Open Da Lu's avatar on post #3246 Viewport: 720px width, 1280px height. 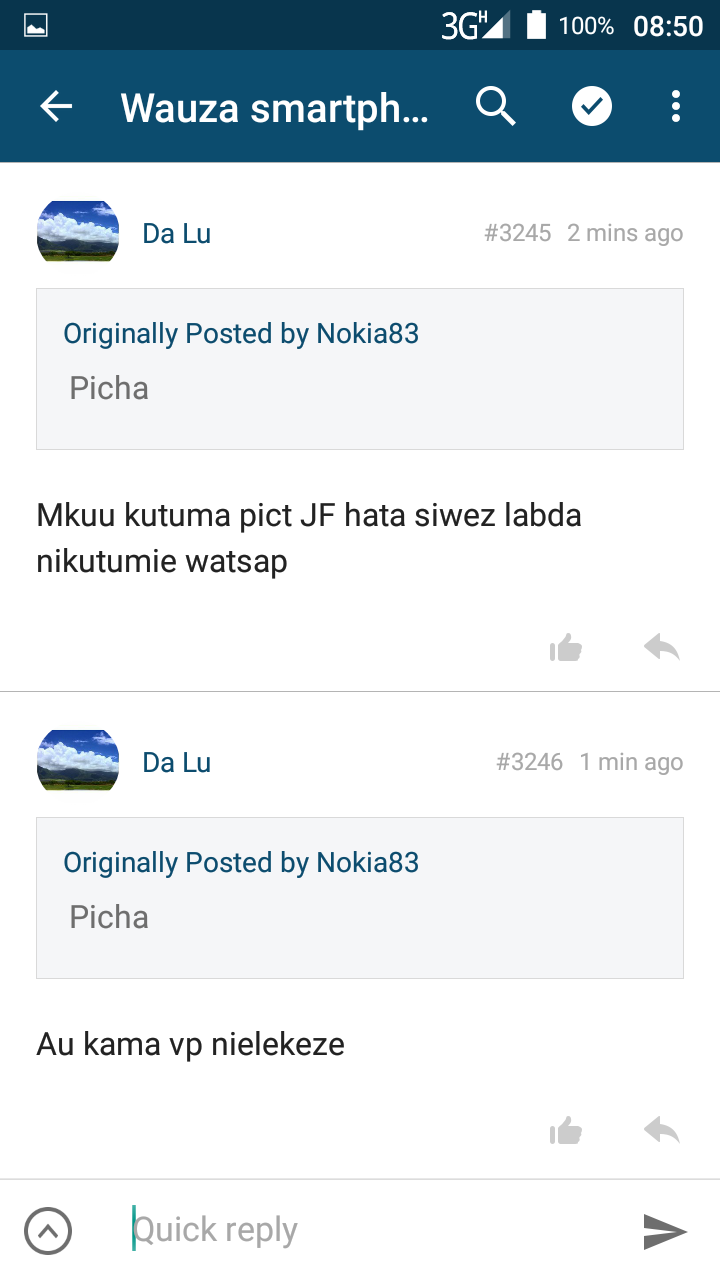pos(78,761)
